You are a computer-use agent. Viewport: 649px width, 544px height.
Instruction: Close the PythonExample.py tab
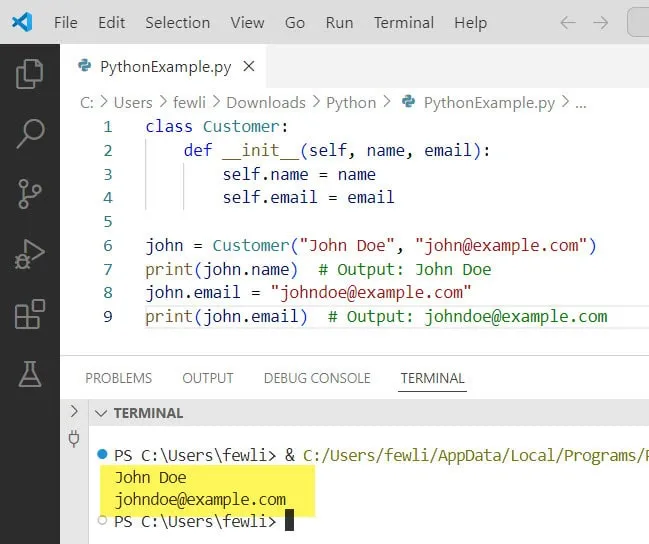tap(249, 66)
